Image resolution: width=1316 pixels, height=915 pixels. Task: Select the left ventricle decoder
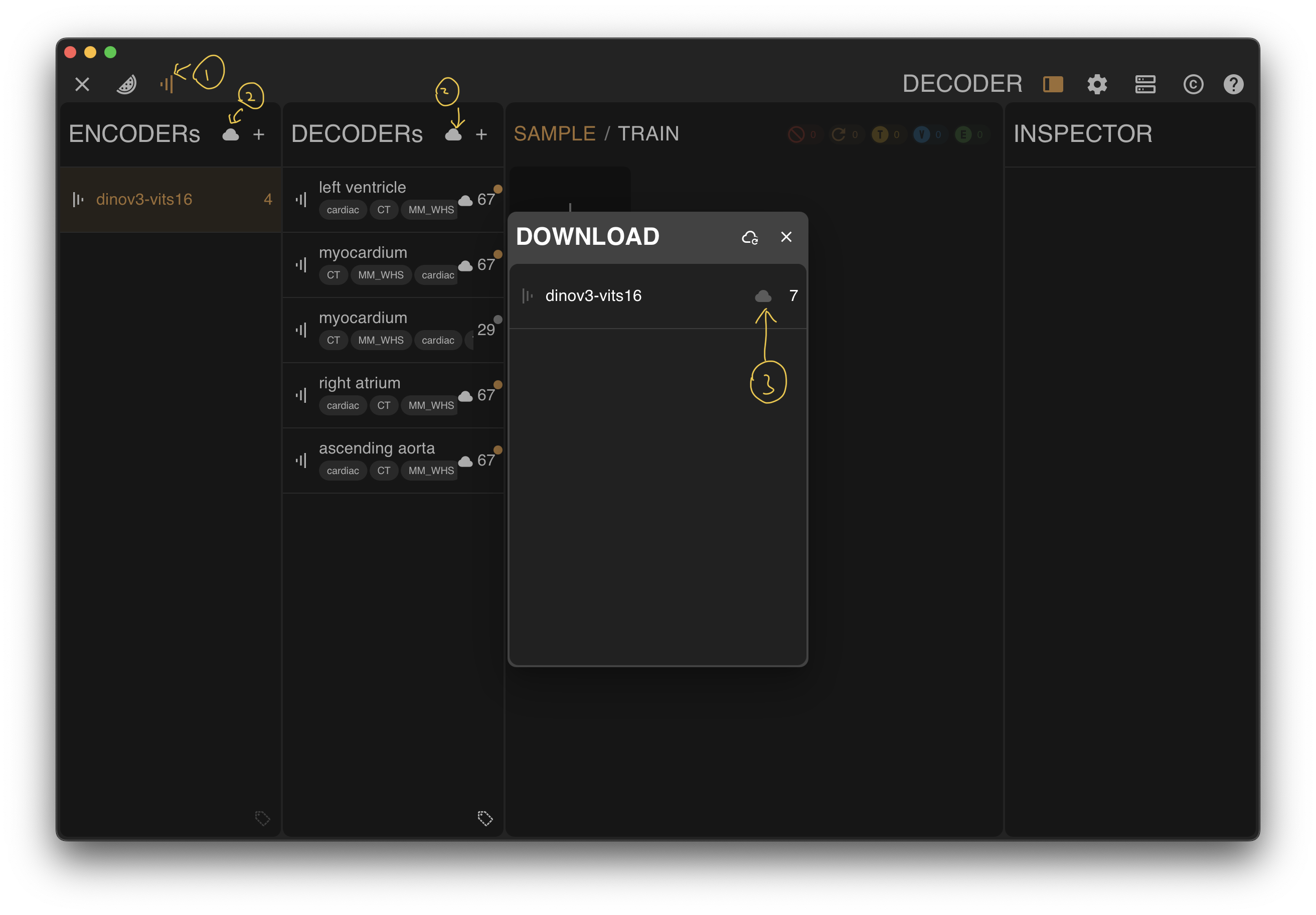pos(362,188)
